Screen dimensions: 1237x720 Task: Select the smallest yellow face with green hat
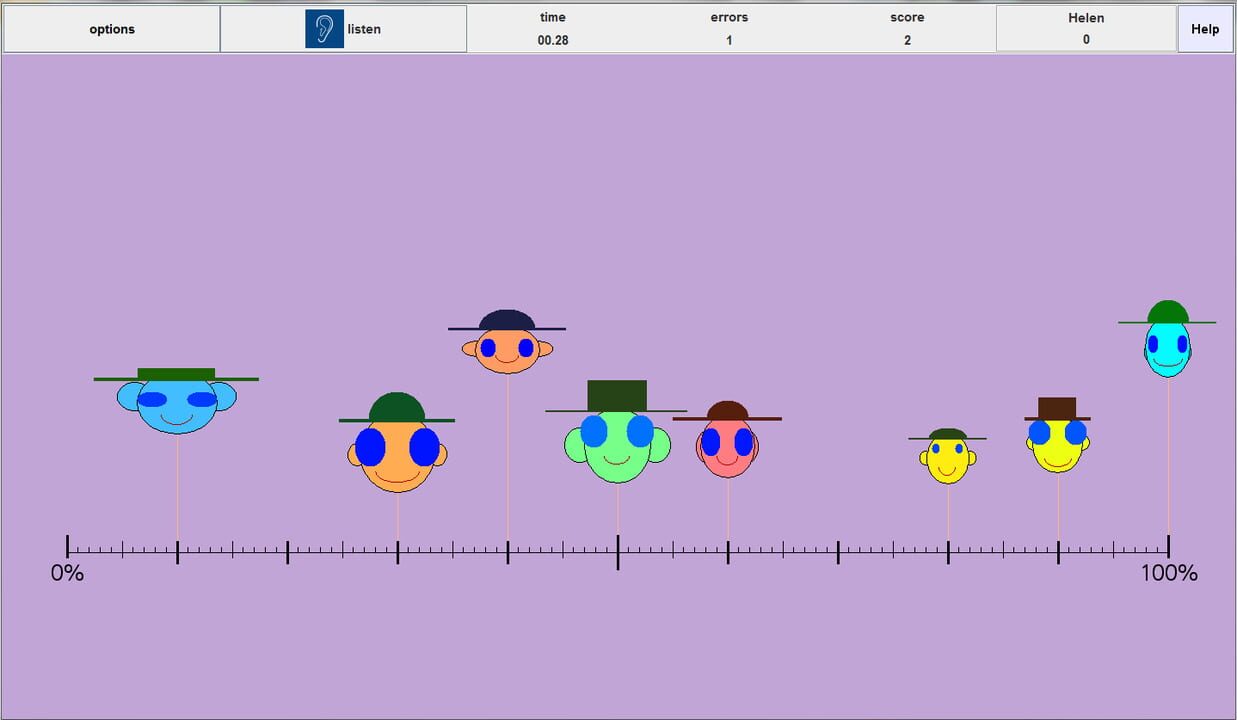[947, 459]
